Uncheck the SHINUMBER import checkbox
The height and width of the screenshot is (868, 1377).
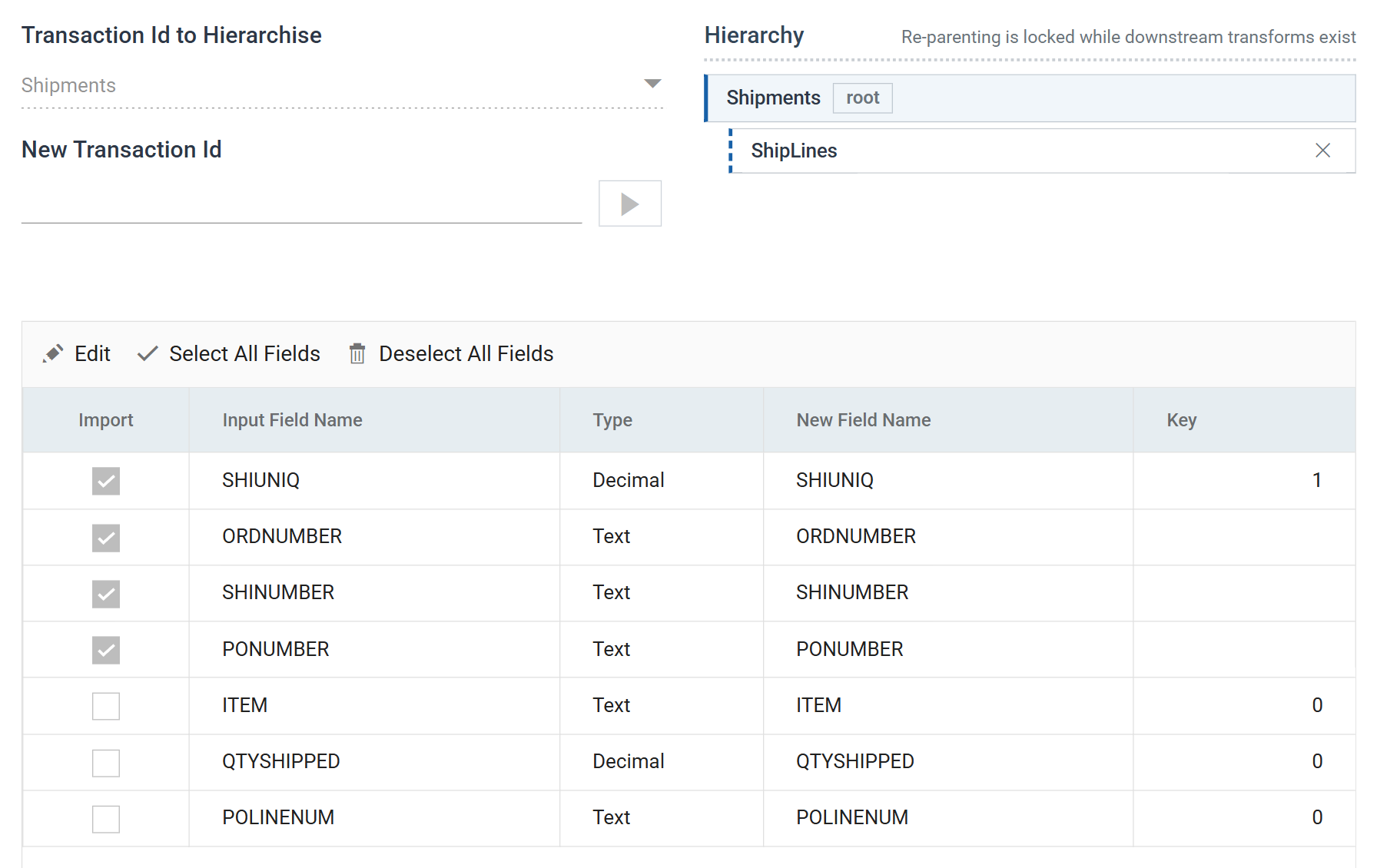click(106, 594)
